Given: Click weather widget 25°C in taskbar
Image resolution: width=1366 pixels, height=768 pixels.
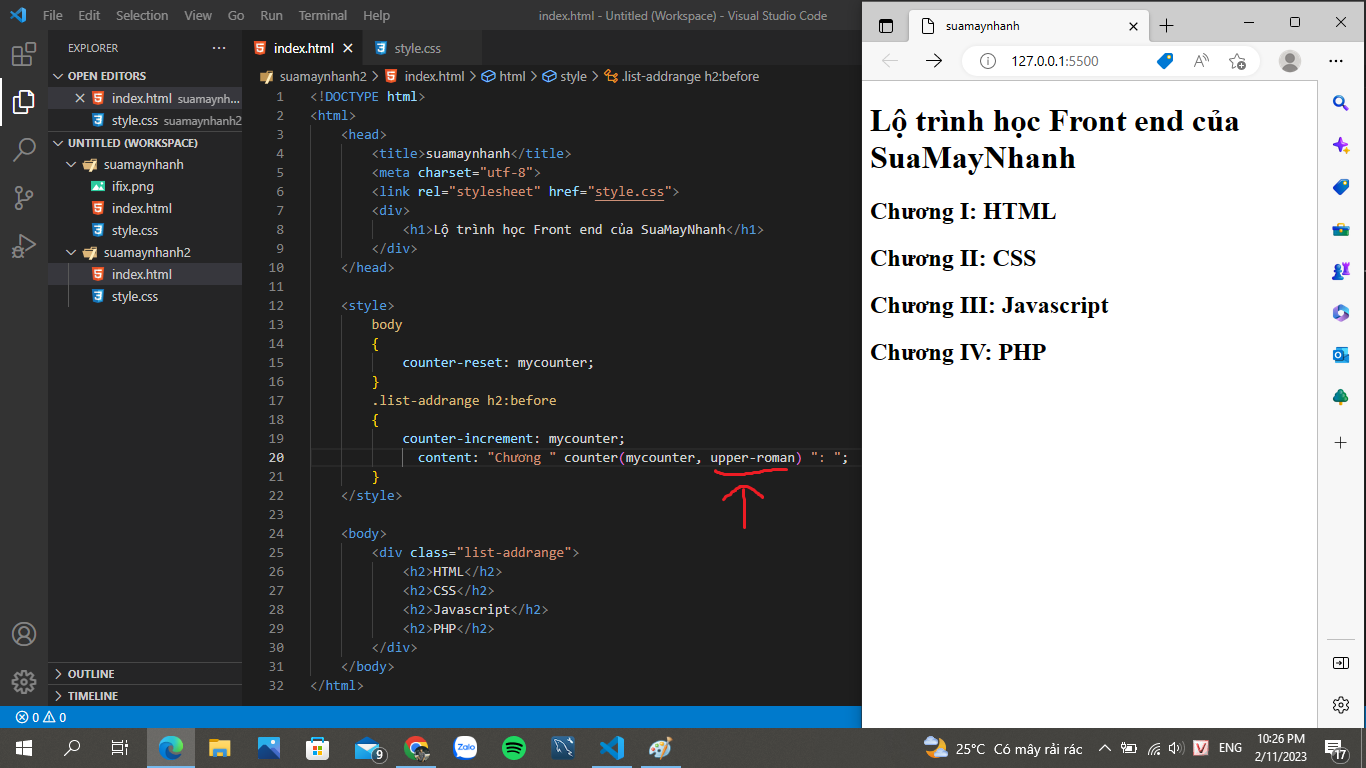Looking at the screenshot, I should (x=1003, y=748).
